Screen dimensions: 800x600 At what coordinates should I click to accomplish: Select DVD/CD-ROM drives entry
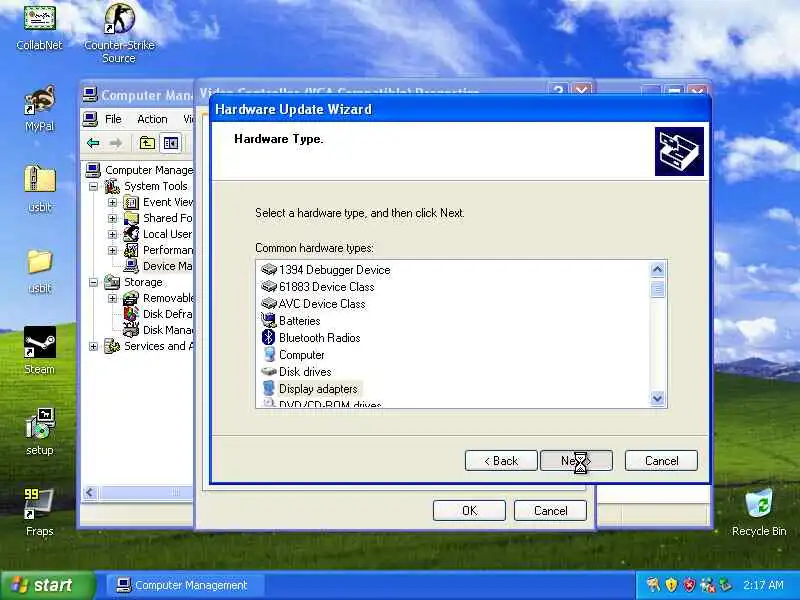click(330, 404)
